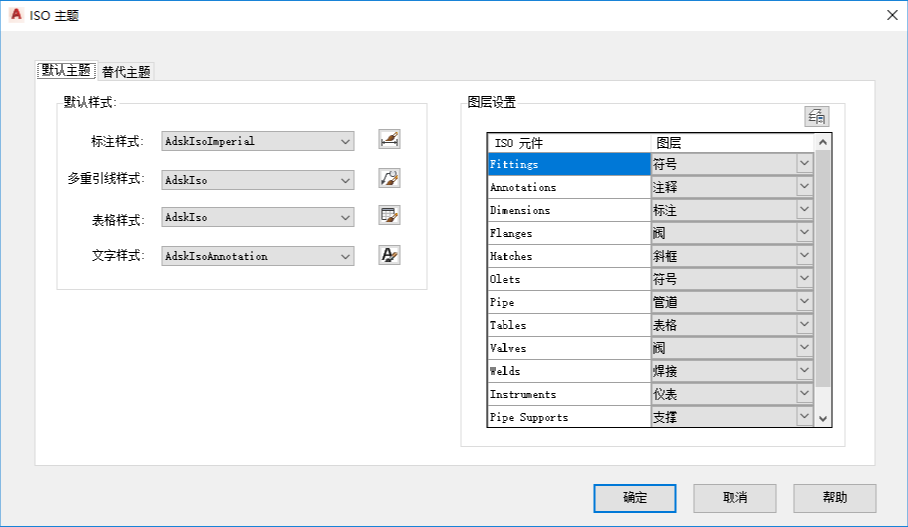The height and width of the screenshot is (527, 908).
Task: Select the Welds row in ISO list
Action: [x=568, y=371]
